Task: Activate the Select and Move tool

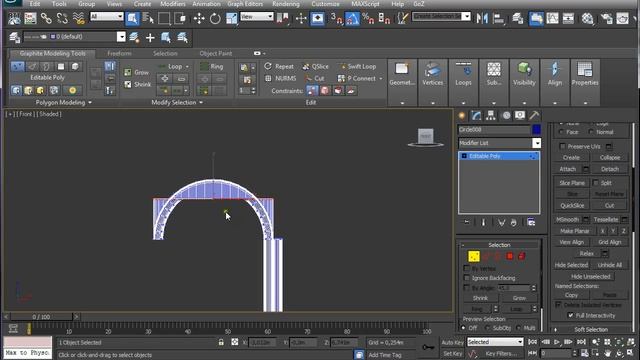Action: coord(199,18)
